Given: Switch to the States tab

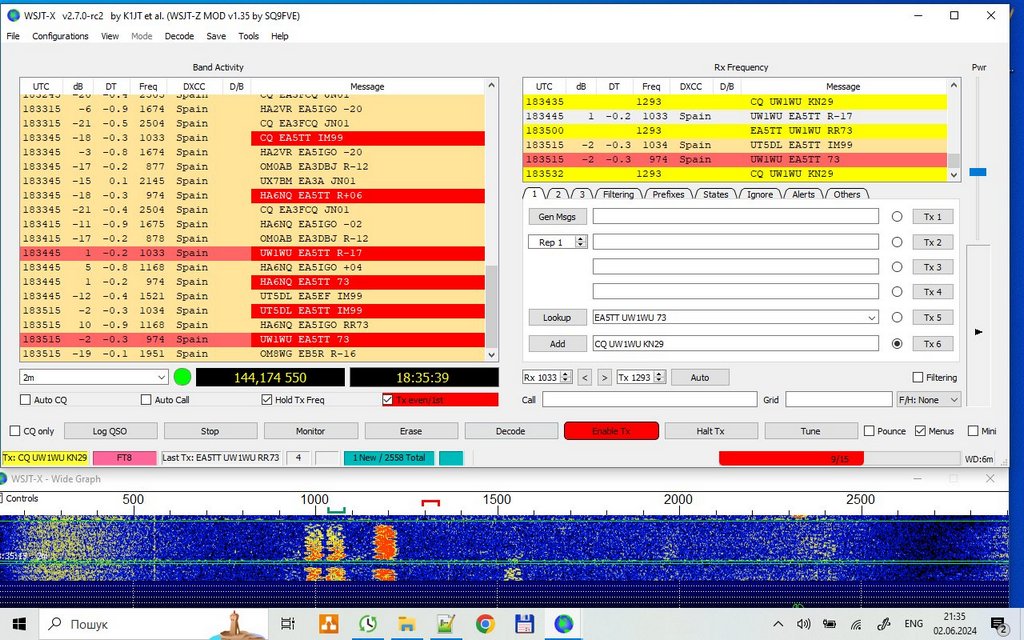Looking at the screenshot, I should [x=715, y=194].
